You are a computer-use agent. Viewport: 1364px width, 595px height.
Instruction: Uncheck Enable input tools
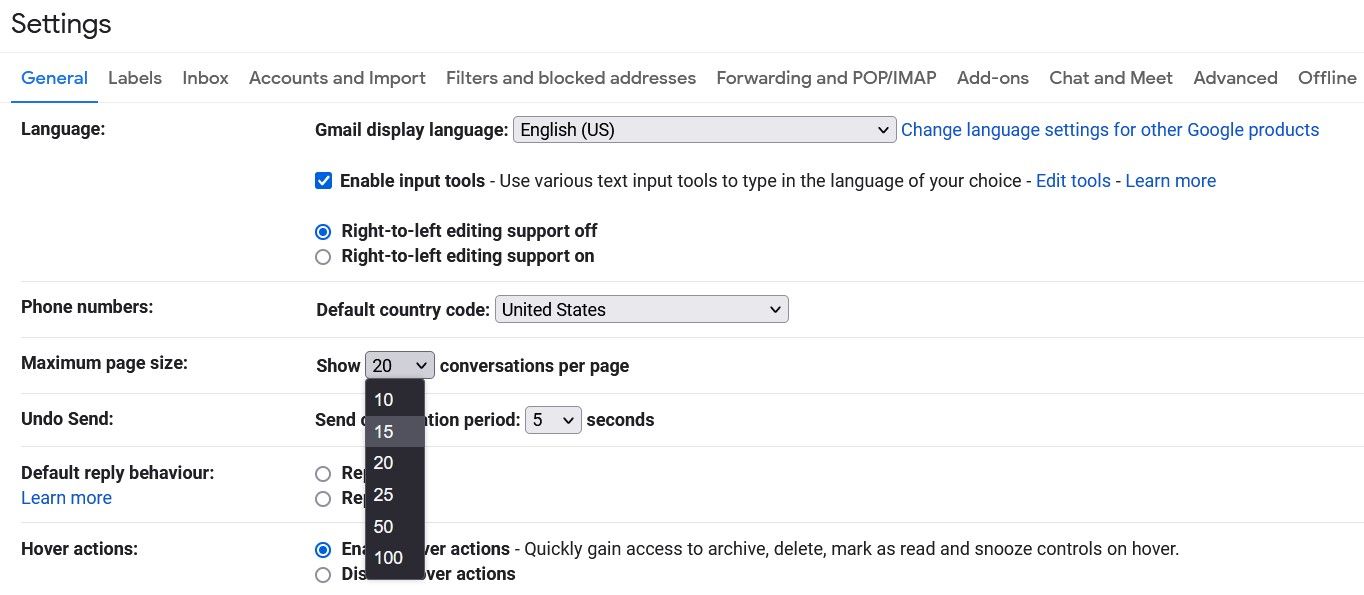pyautogui.click(x=323, y=180)
